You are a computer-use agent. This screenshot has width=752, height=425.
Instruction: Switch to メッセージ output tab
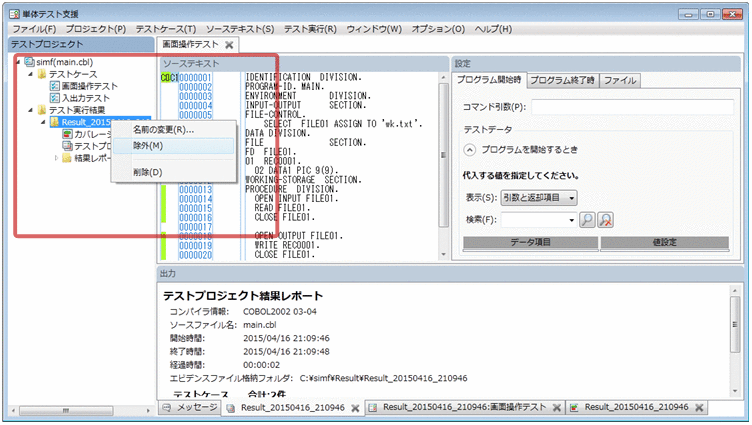pyautogui.click(x=190, y=408)
